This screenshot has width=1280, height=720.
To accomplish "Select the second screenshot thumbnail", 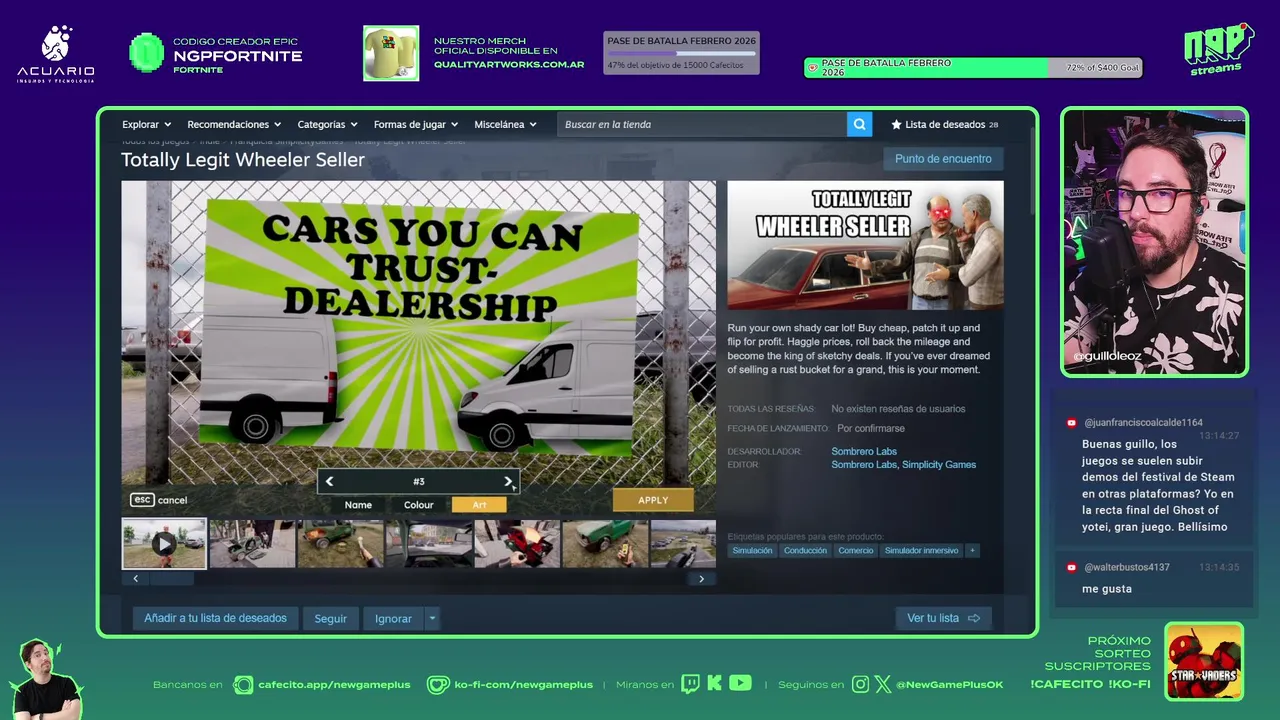I will click(252, 543).
